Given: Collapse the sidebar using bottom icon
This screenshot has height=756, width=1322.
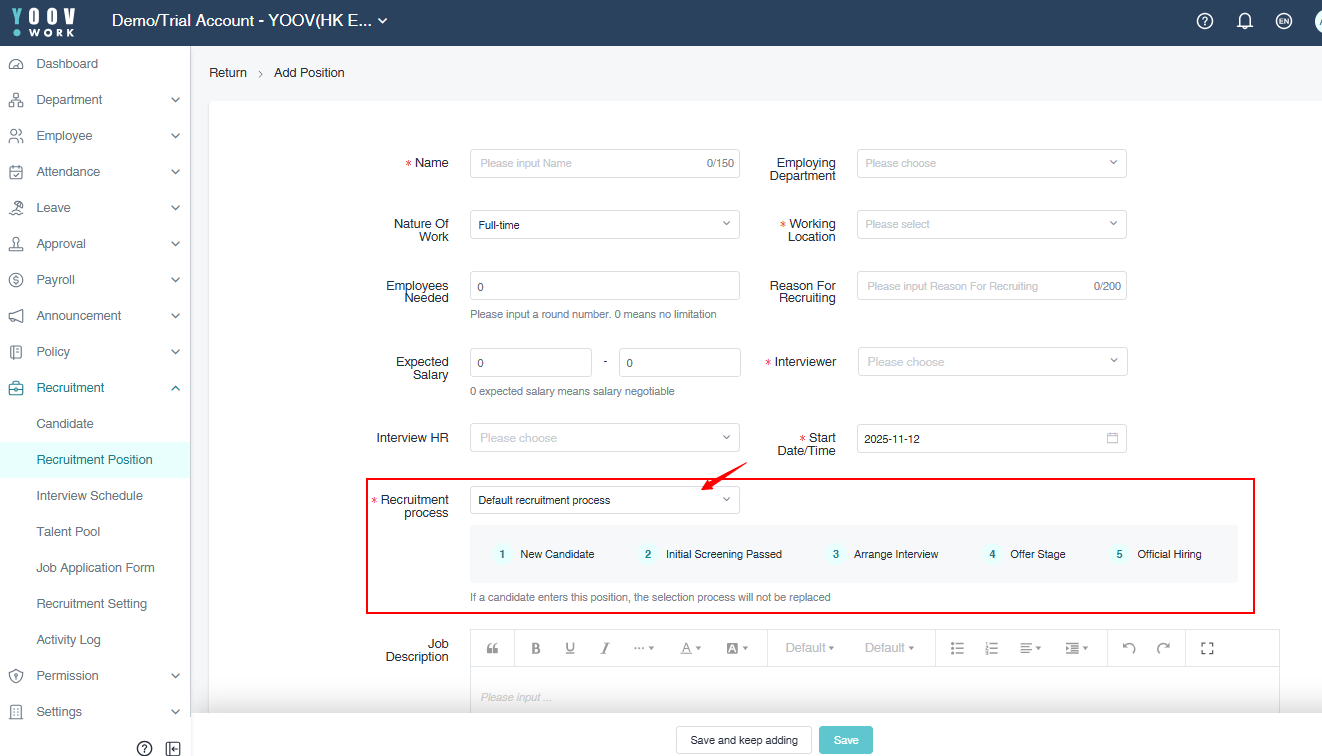Looking at the screenshot, I should (173, 748).
